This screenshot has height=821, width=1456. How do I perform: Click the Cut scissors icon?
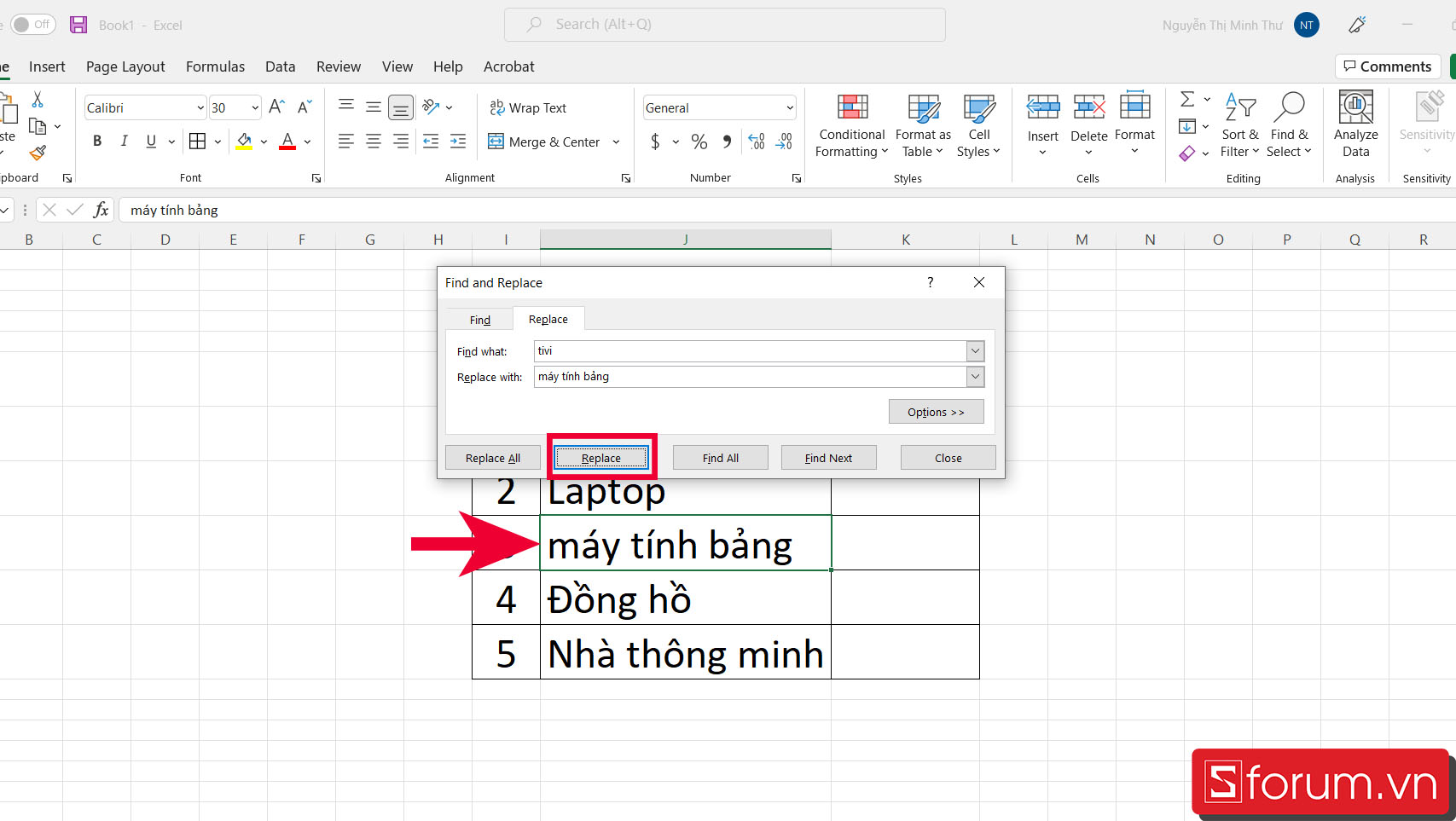coord(38,100)
